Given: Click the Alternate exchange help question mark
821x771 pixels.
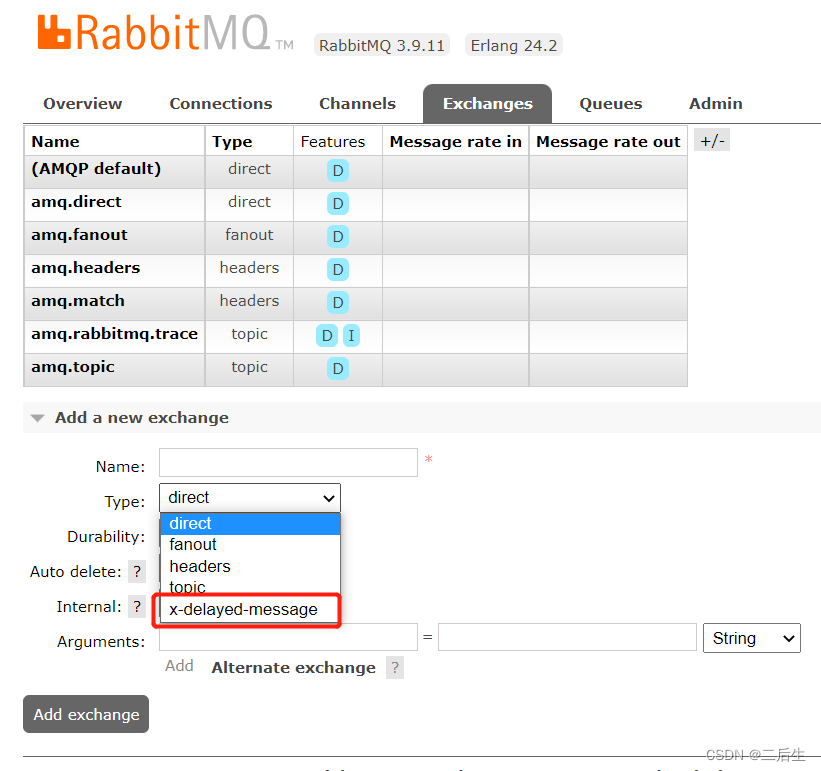Looking at the screenshot, I should [x=395, y=668].
